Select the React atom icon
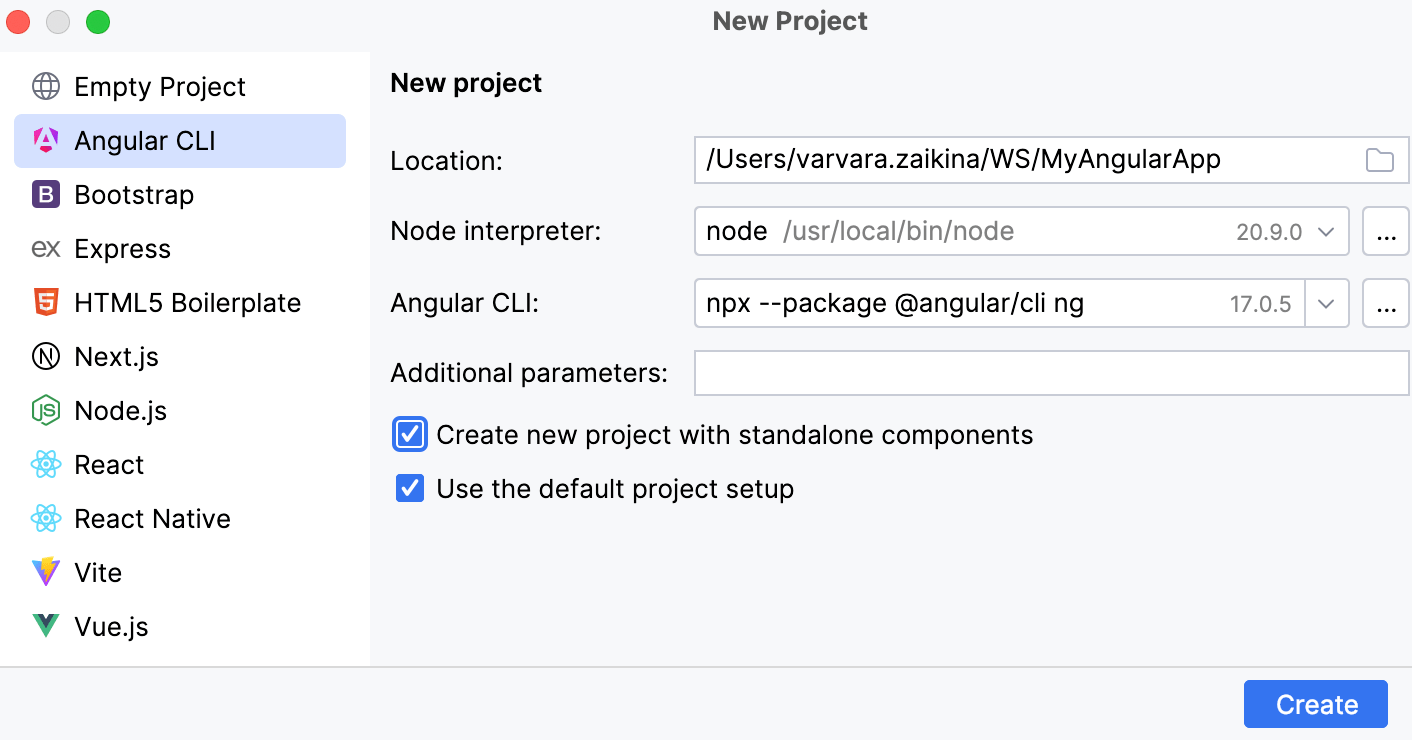1412x740 pixels. 44,464
